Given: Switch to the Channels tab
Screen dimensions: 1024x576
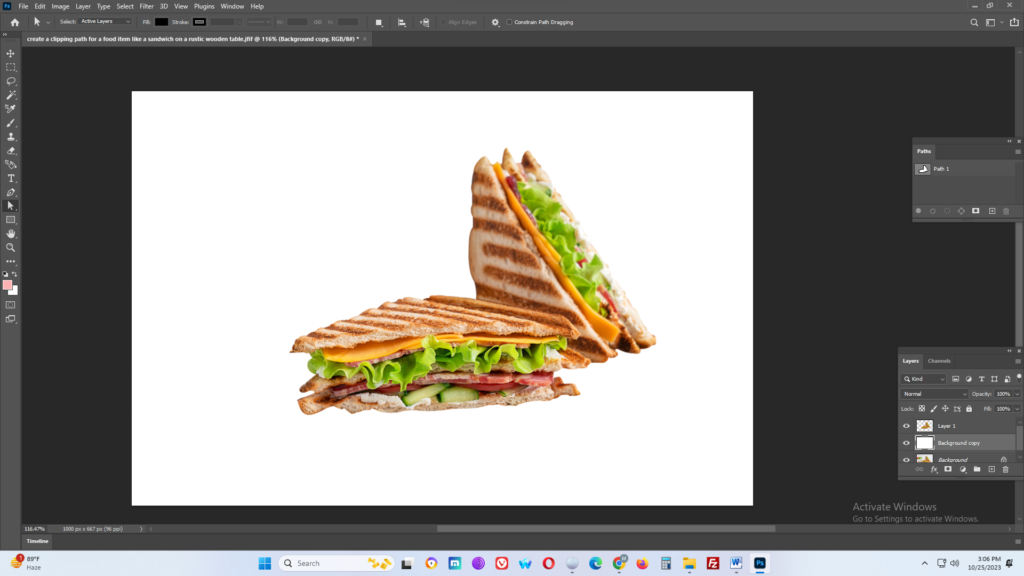Looking at the screenshot, I should pos(939,361).
